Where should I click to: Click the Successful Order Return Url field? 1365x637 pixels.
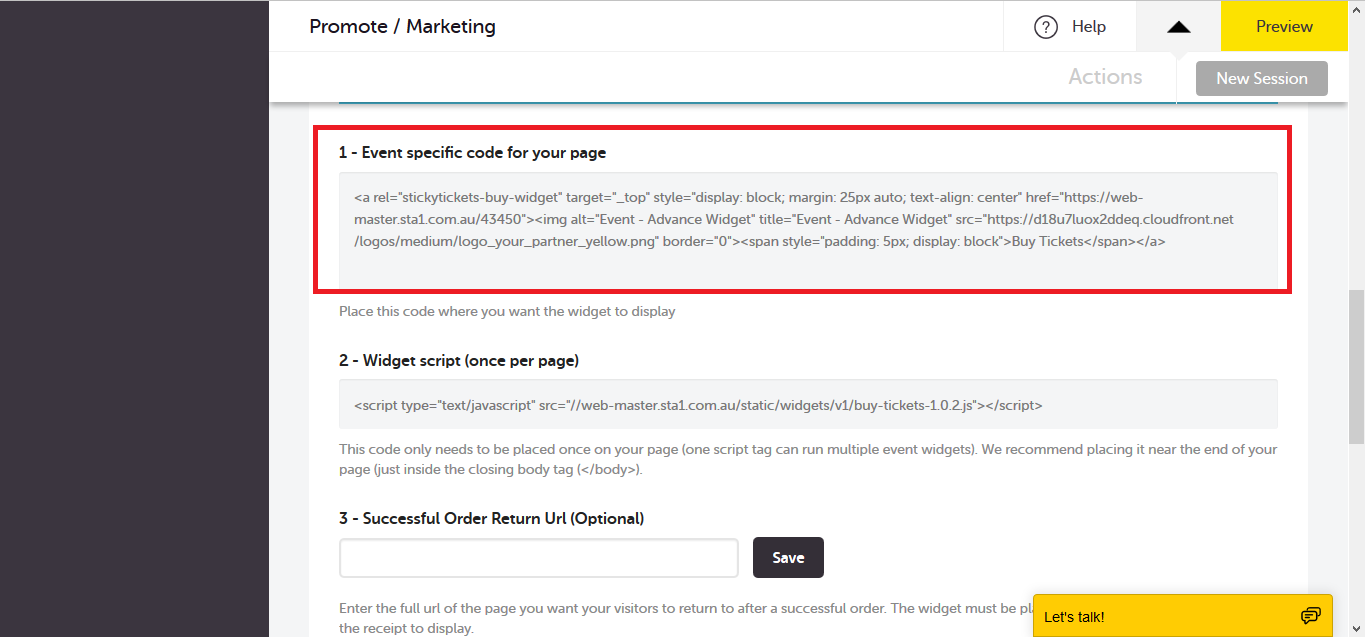pyautogui.click(x=539, y=558)
